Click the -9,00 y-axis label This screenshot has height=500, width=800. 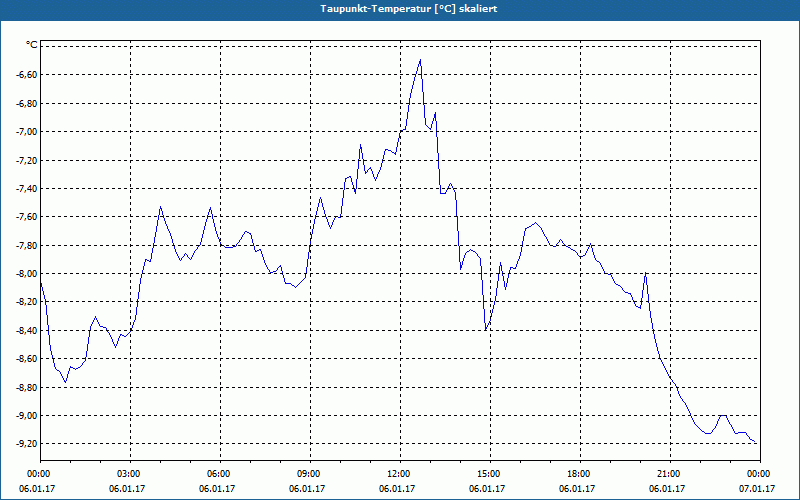27,415
